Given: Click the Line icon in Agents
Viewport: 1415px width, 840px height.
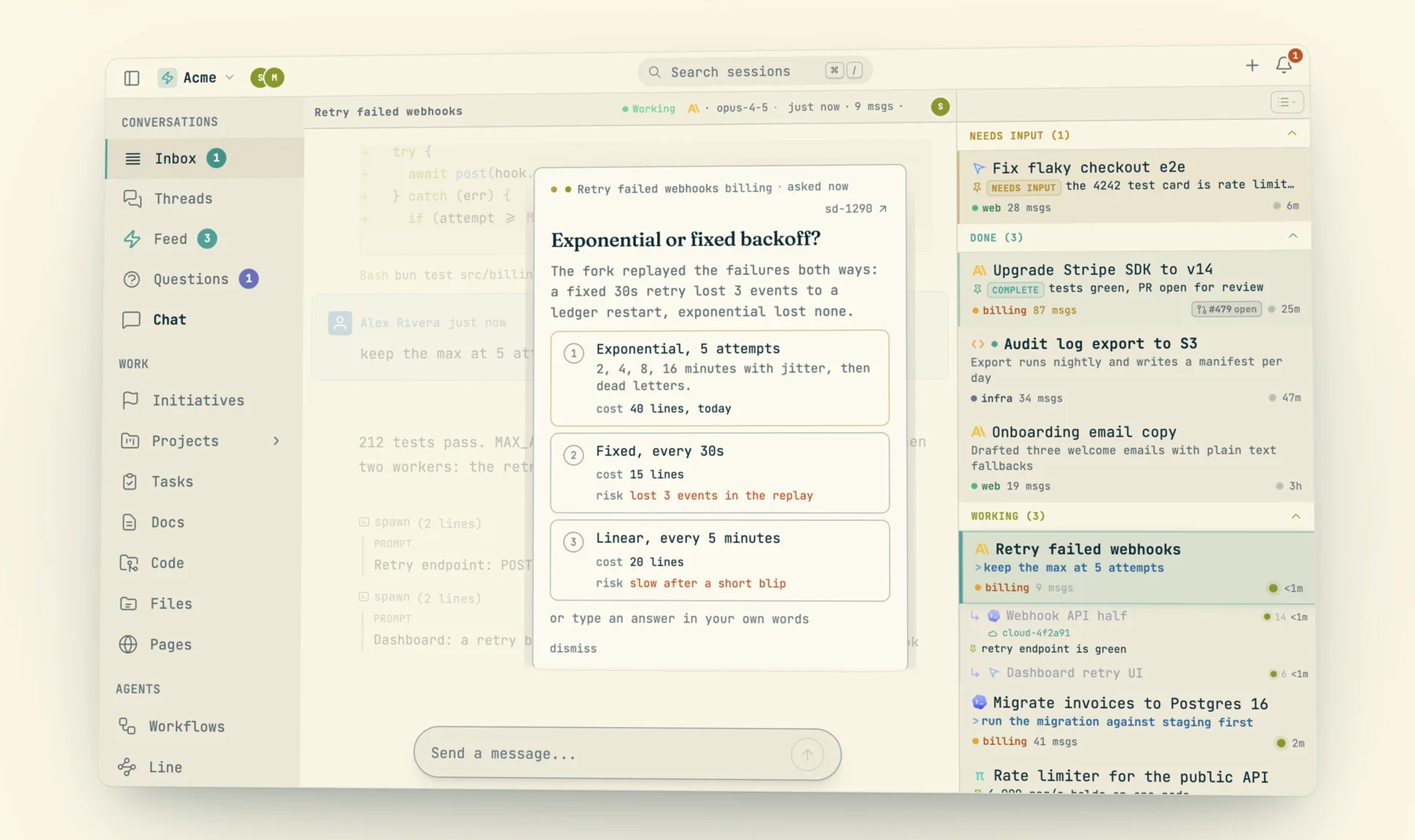Looking at the screenshot, I should pos(127,767).
